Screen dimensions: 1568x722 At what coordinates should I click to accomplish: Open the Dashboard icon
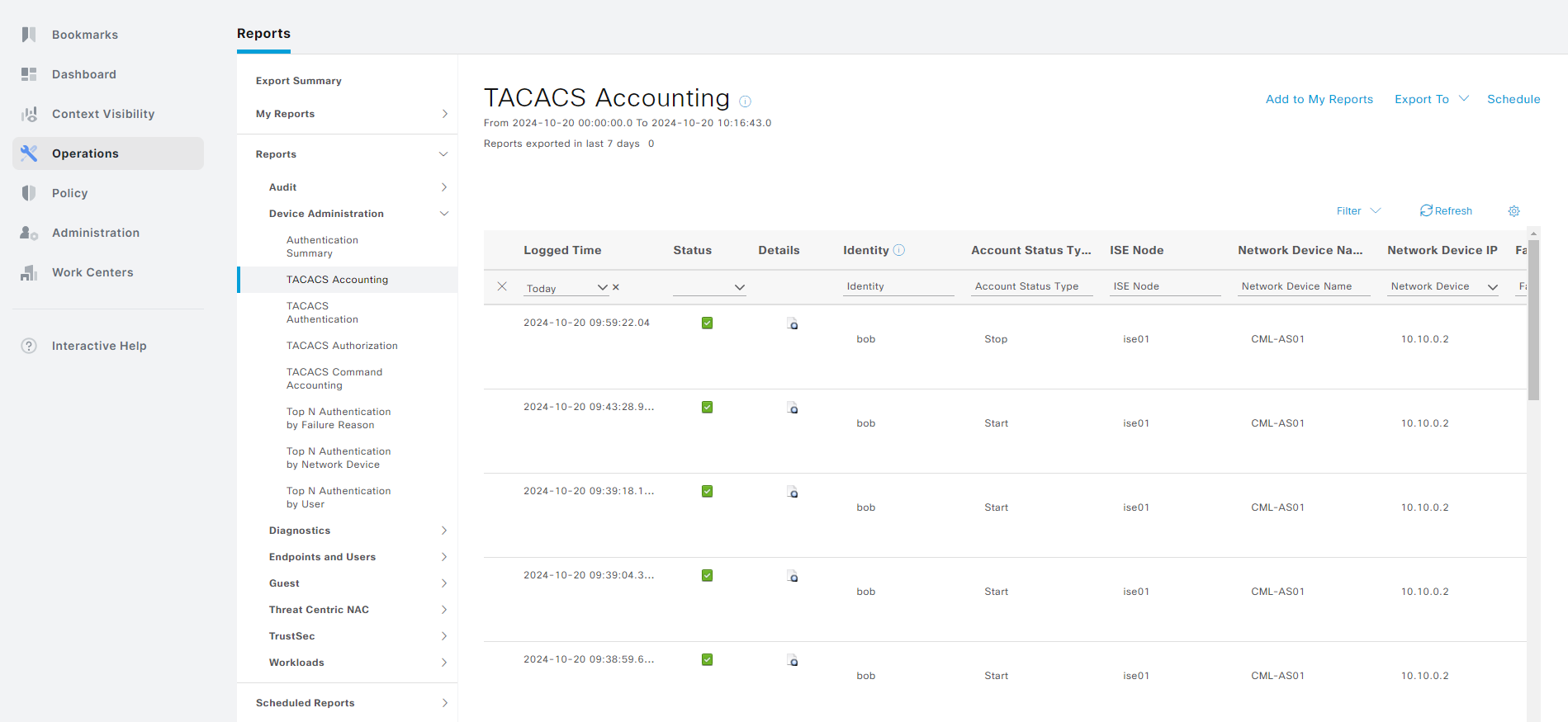click(x=29, y=74)
